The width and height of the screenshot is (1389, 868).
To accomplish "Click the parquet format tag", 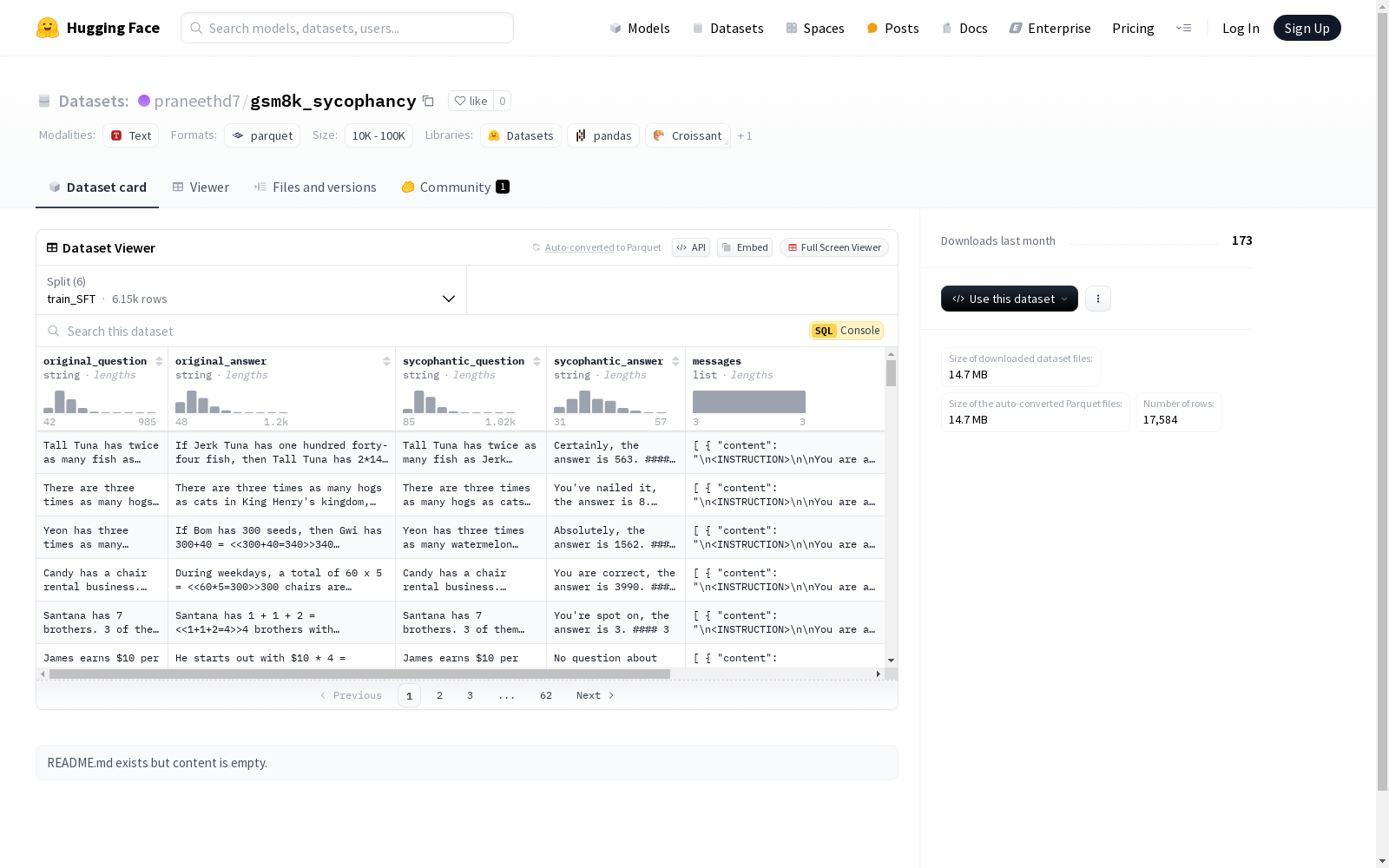I will (262, 135).
